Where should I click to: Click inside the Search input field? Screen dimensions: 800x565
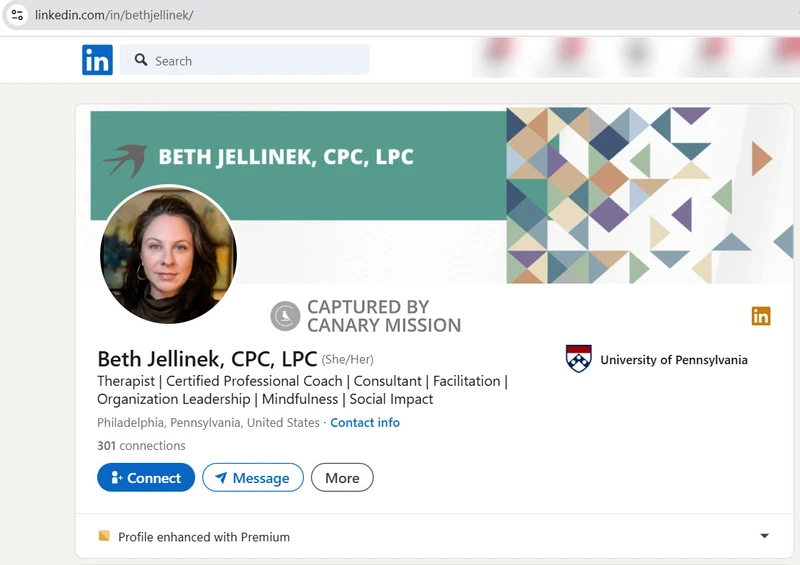(244, 60)
